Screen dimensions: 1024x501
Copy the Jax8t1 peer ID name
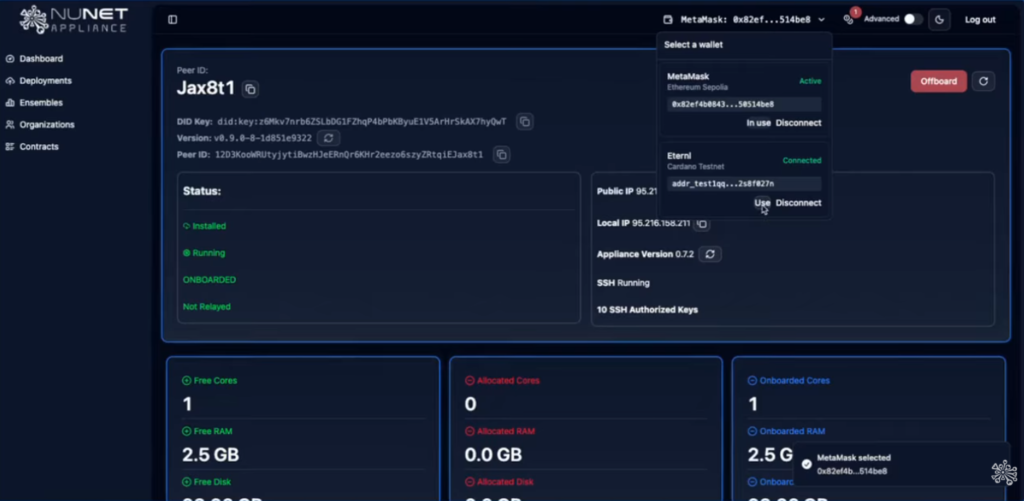click(x=250, y=89)
